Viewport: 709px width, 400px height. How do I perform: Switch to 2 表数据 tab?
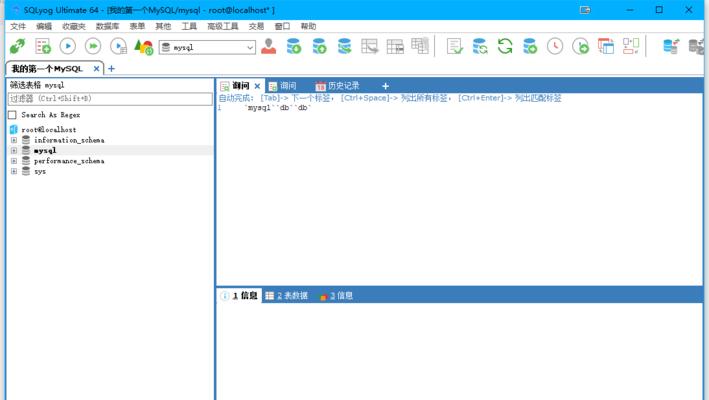coord(286,296)
